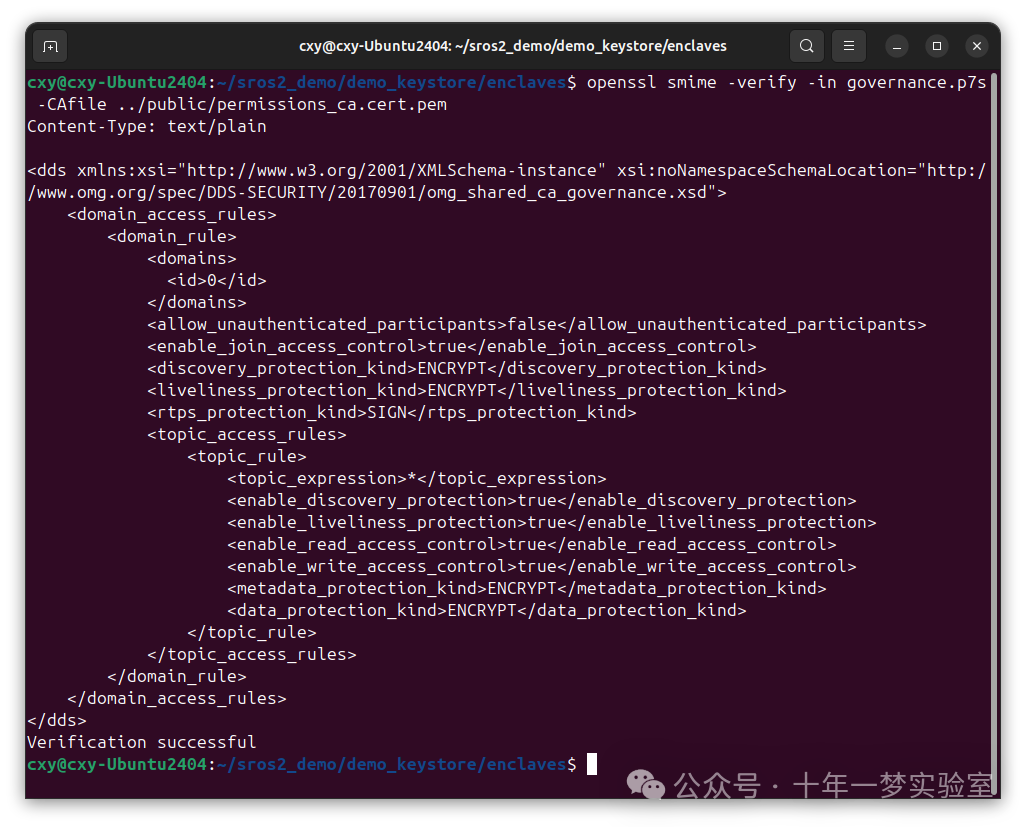Image resolution: width=1026 pixels, height=827 pixels.
Task: Click the rtps_protection_kind SIGN line
Action: point(391,412)
